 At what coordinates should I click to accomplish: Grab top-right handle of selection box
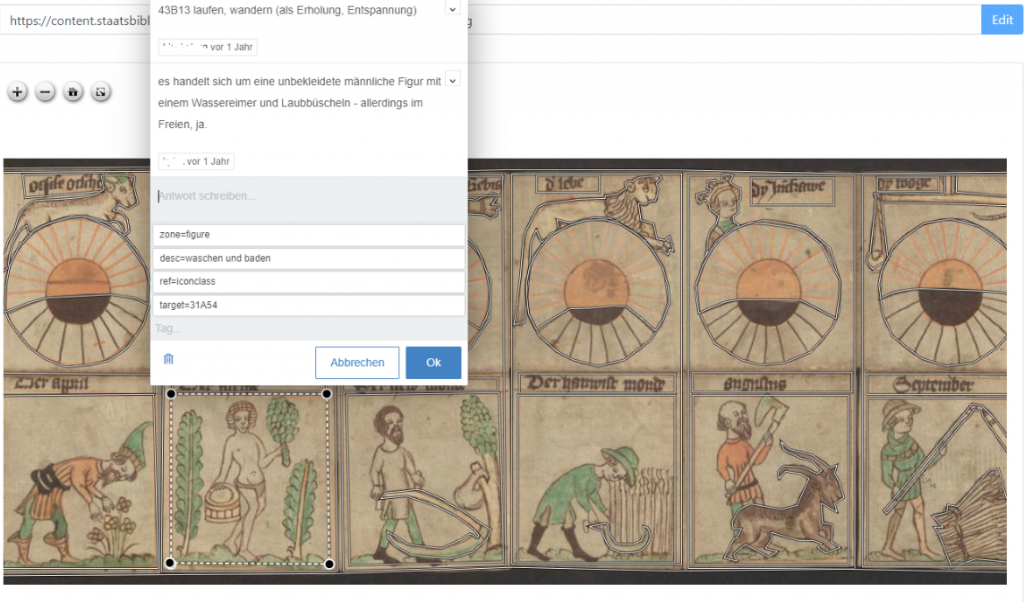point(327,394)
